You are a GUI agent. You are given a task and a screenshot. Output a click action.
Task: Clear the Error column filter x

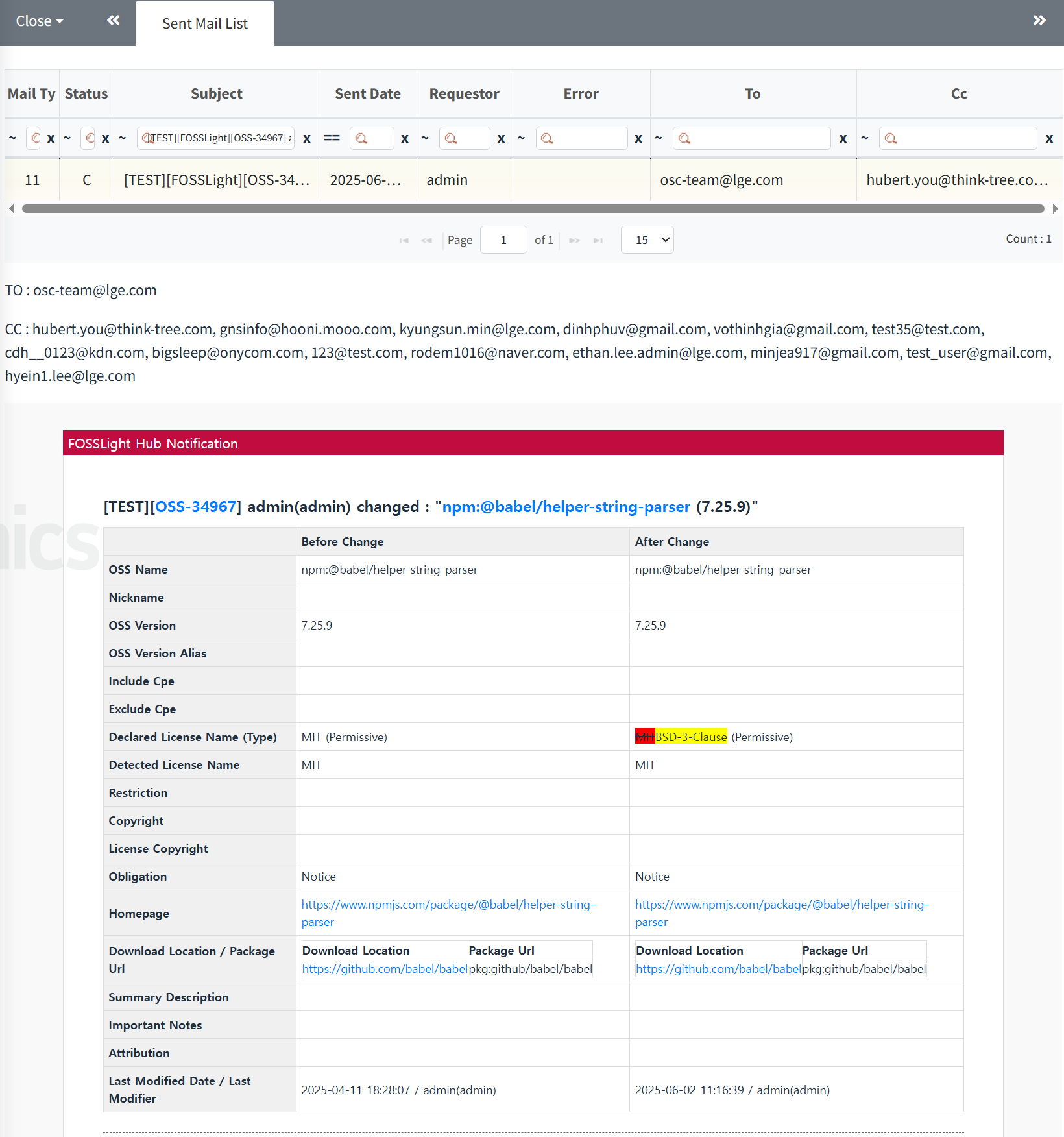[638, 138]
